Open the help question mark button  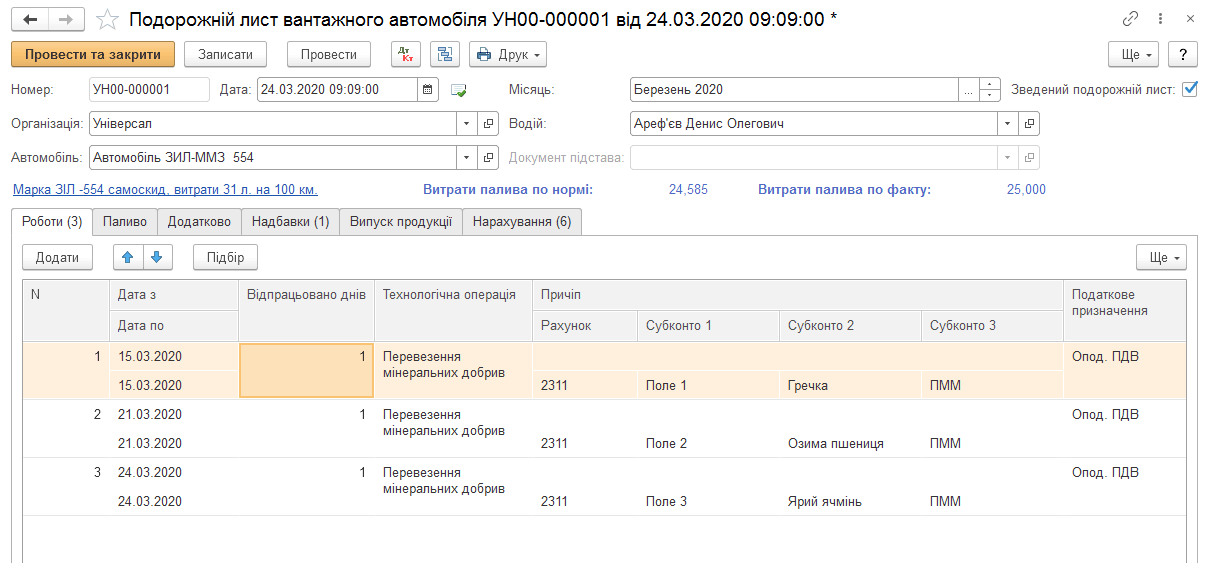click(1183, 54)
